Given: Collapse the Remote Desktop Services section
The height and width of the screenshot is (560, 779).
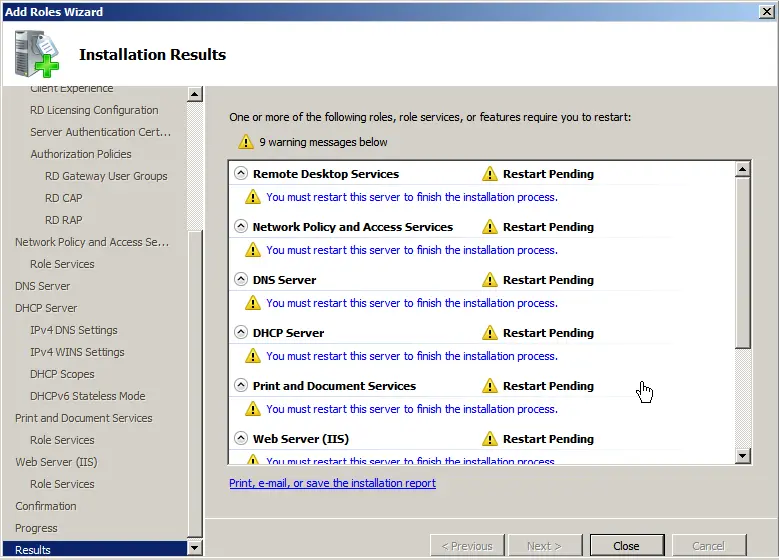Looking at the screenshot, I should click(x=240, y=174).
